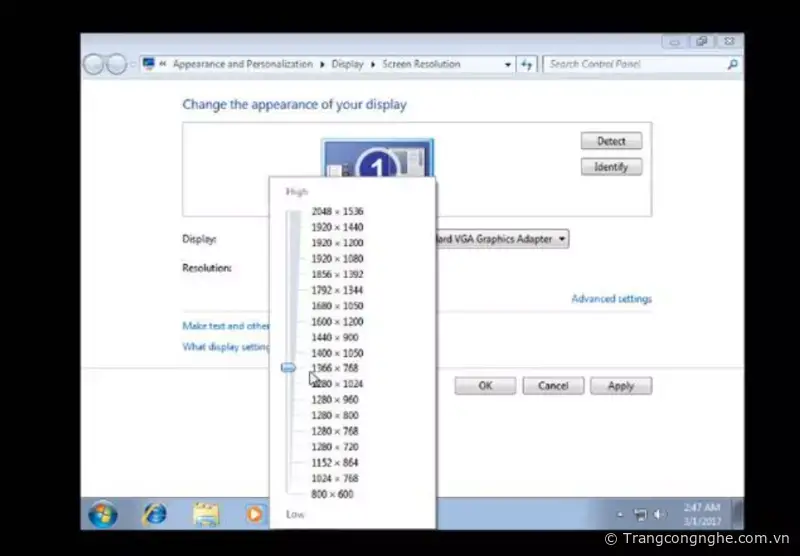
Task: Open the Advanced settings link
Action: pyautogui.click(x=611, y=299)
